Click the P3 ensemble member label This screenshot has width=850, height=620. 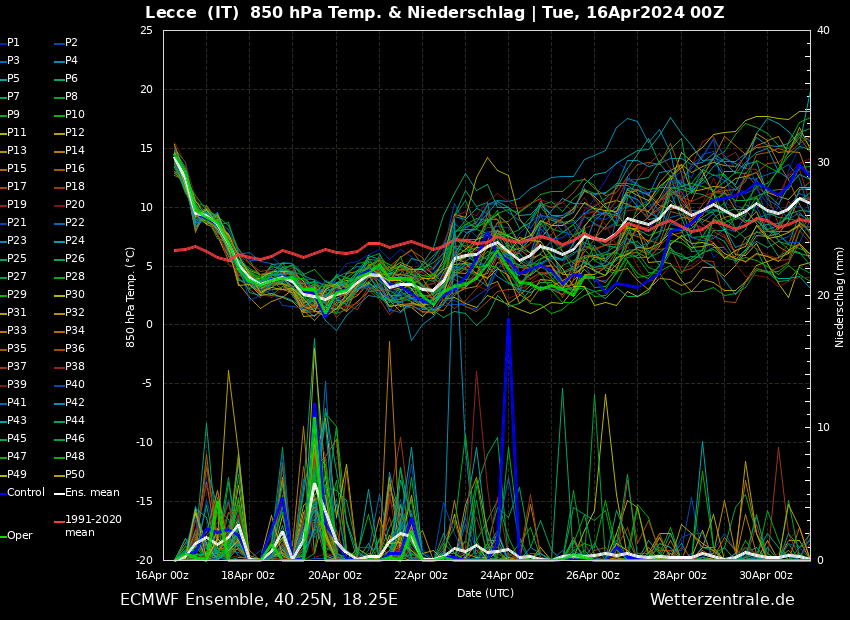coord(10,60)
